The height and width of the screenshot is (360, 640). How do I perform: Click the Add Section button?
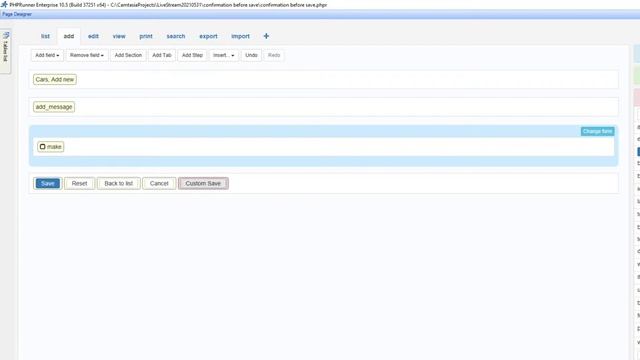tap(128, 55)
